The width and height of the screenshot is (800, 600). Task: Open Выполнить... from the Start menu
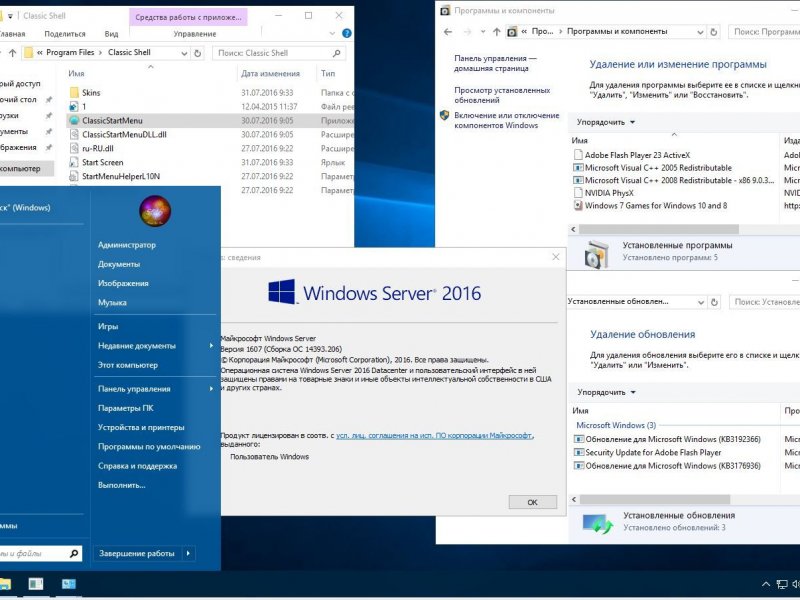(121, 485)
